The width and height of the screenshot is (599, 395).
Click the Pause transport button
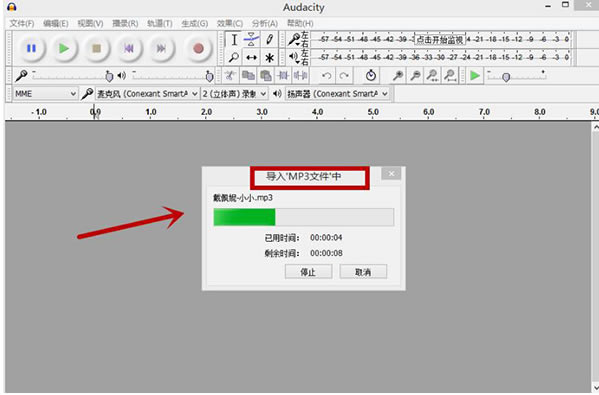pyautogui.click(x=31, y=49)
